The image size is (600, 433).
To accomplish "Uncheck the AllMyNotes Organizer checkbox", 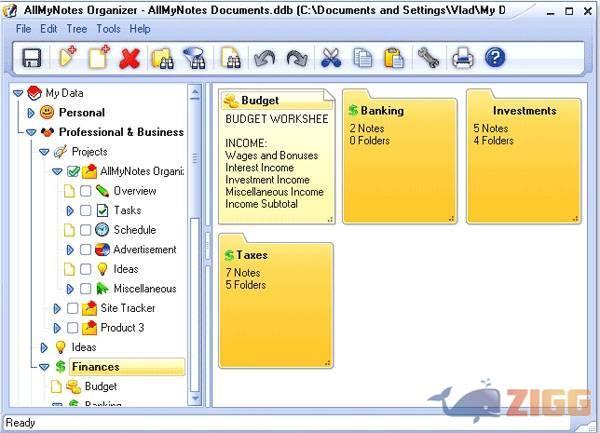I will (x=73, y=171).
